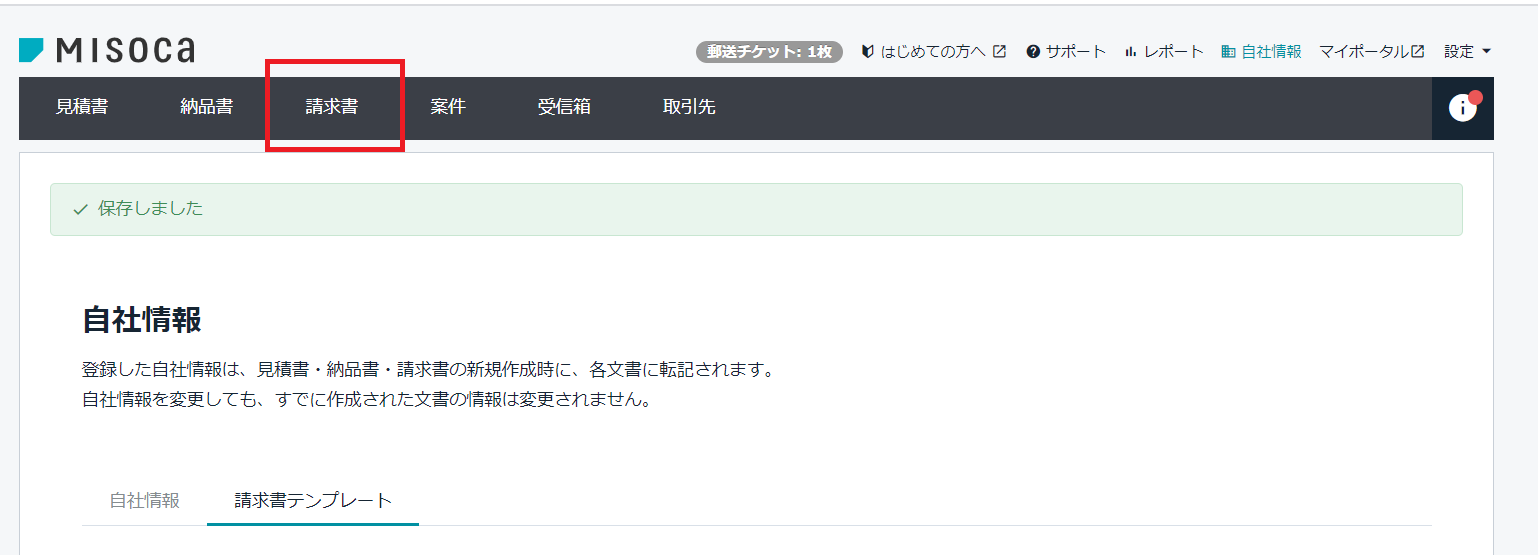Go to 見積書 in navigation bar

click(x=82, y=107)
